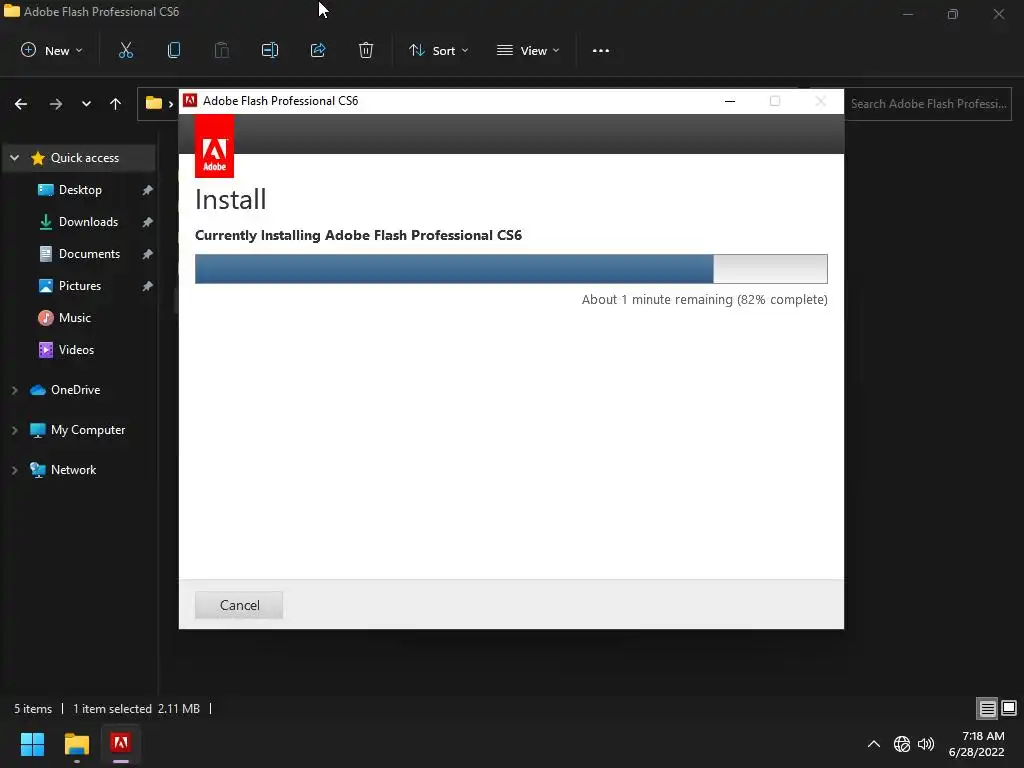Viewport: 1024px width, 768px height.
Task: Open Desktop in sidebar
Action: pyautogui.click(x=80, y=190)
